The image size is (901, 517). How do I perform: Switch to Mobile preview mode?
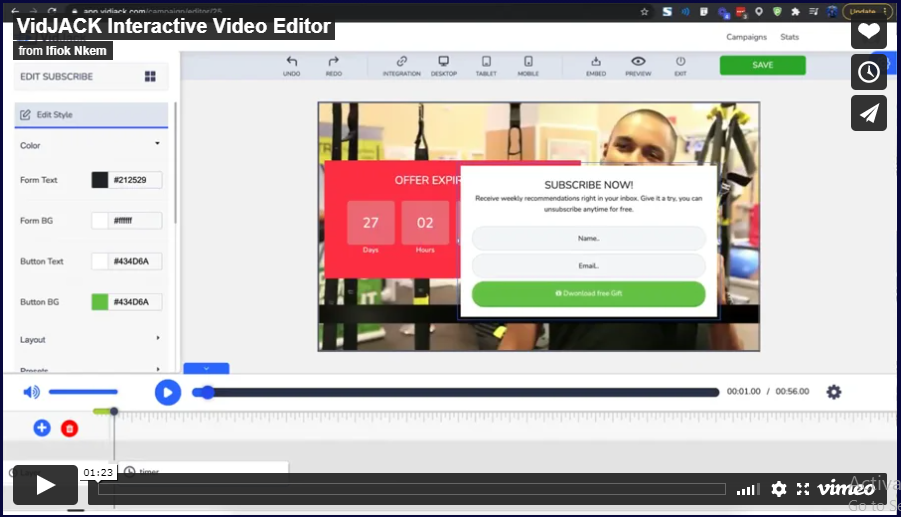(x=528, y=61)
